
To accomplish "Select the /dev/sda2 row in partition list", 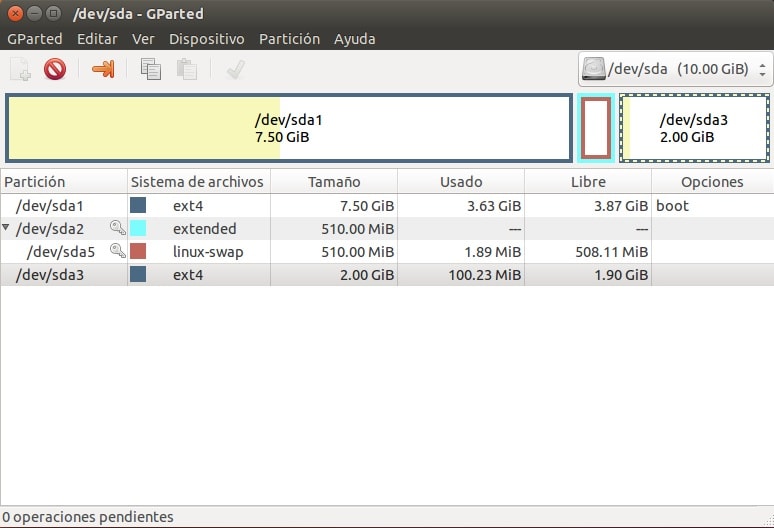I will (387, 228).
